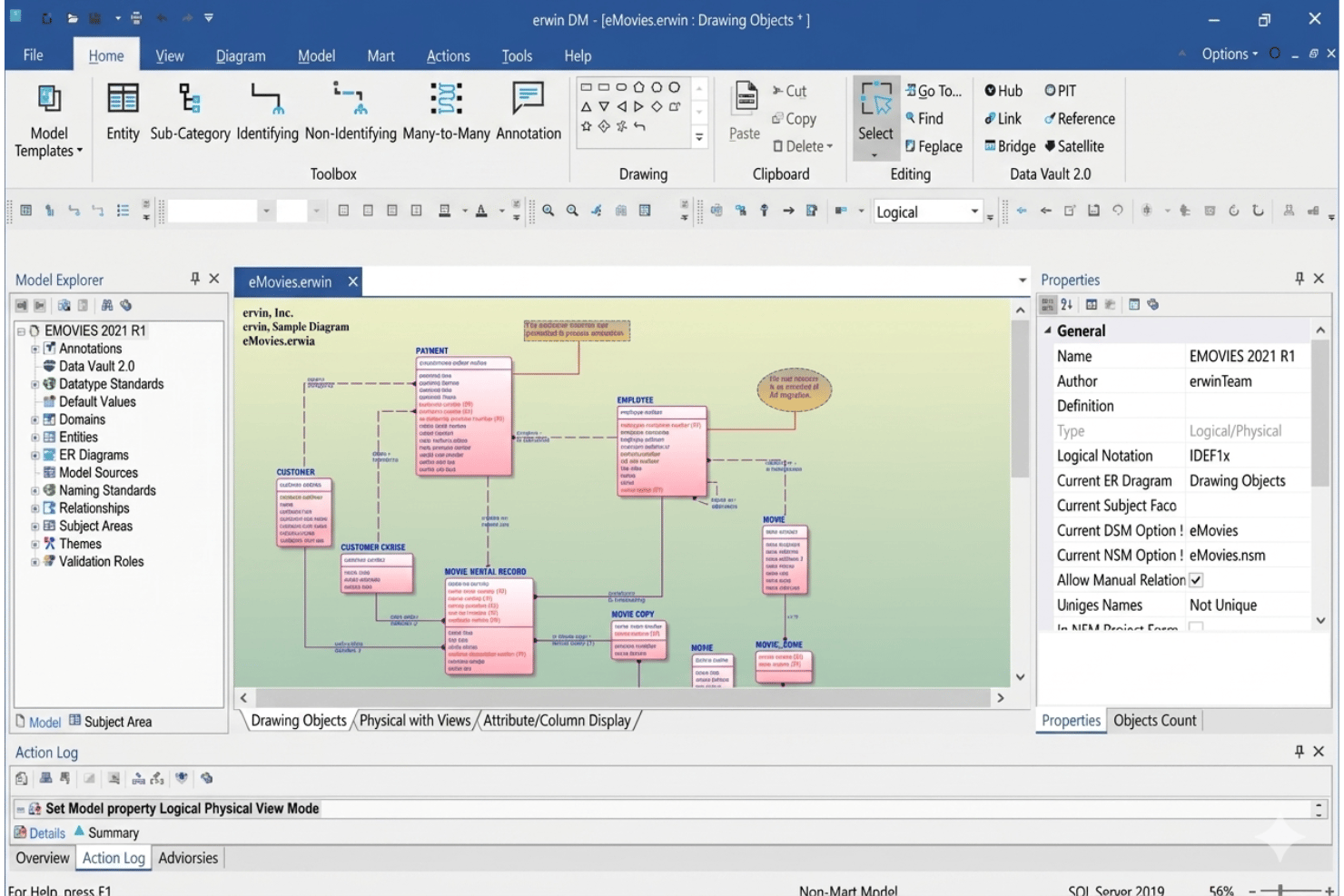Pin the Model Explorer panel
This screenshot has height=896, width=1344.
tap(194, 279)
